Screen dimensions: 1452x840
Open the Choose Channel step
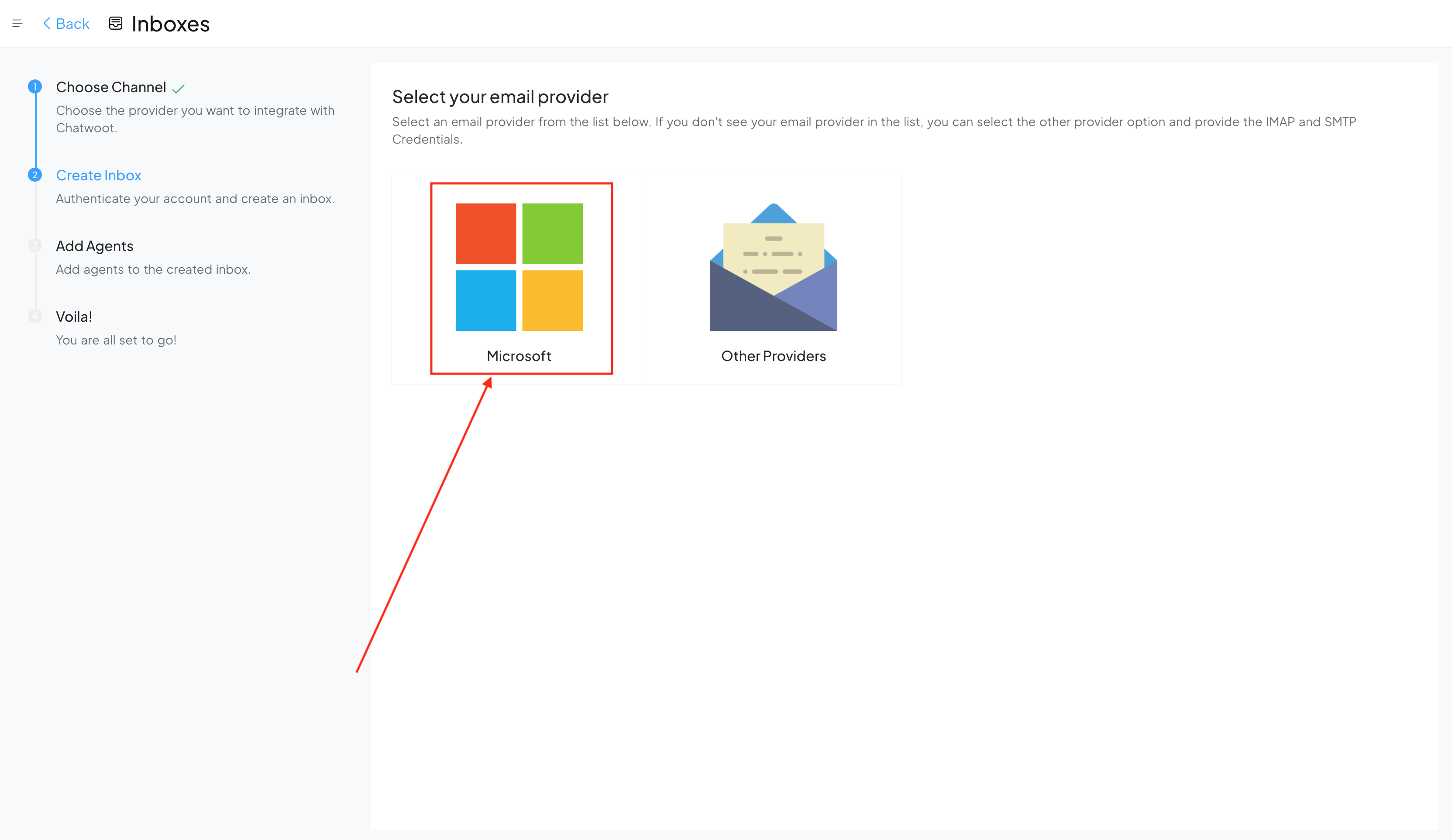coord(111,87)
